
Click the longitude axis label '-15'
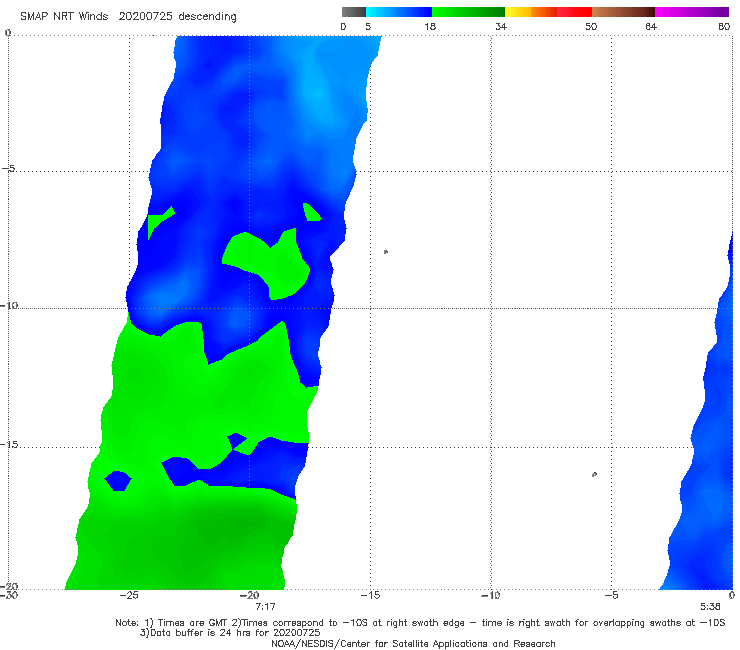370,595
